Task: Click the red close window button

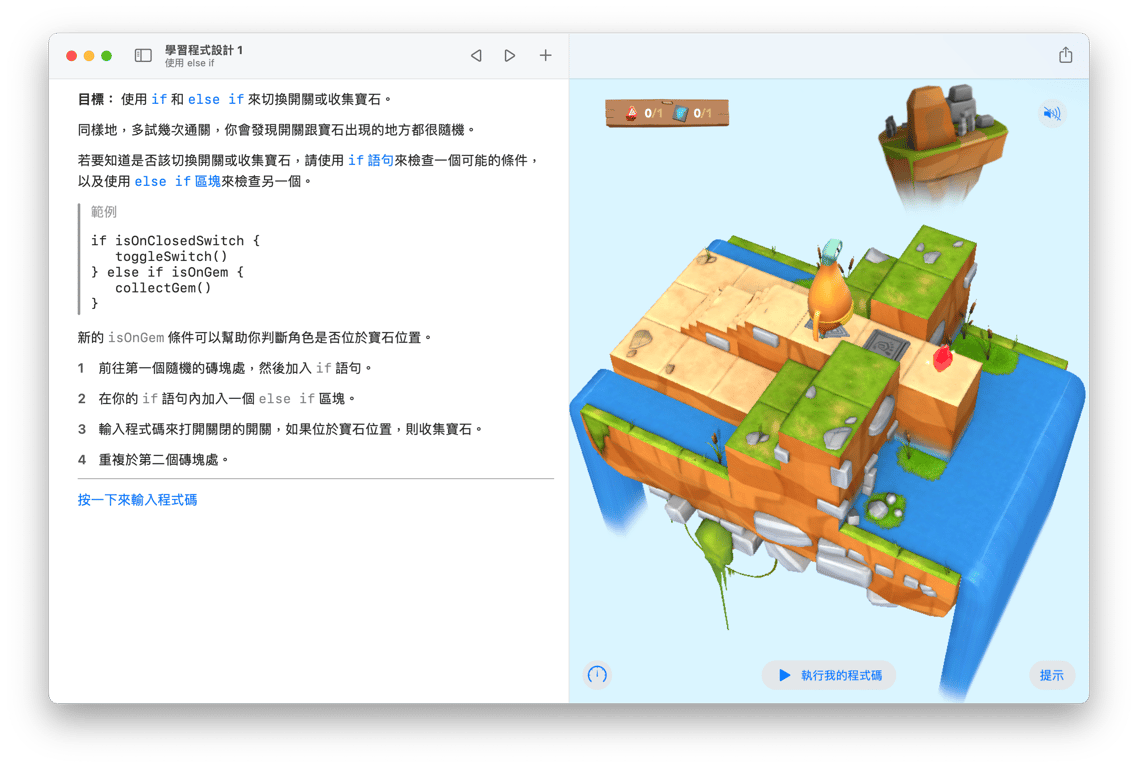Action: point(71,56)
